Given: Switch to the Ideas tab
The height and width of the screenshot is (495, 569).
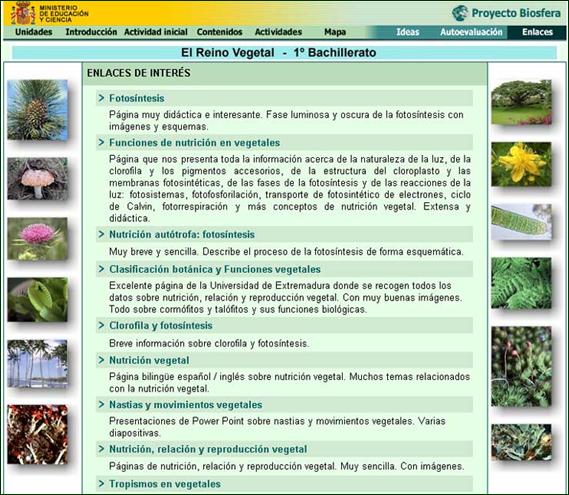Looking at the screenshot, I should [408, 32].
